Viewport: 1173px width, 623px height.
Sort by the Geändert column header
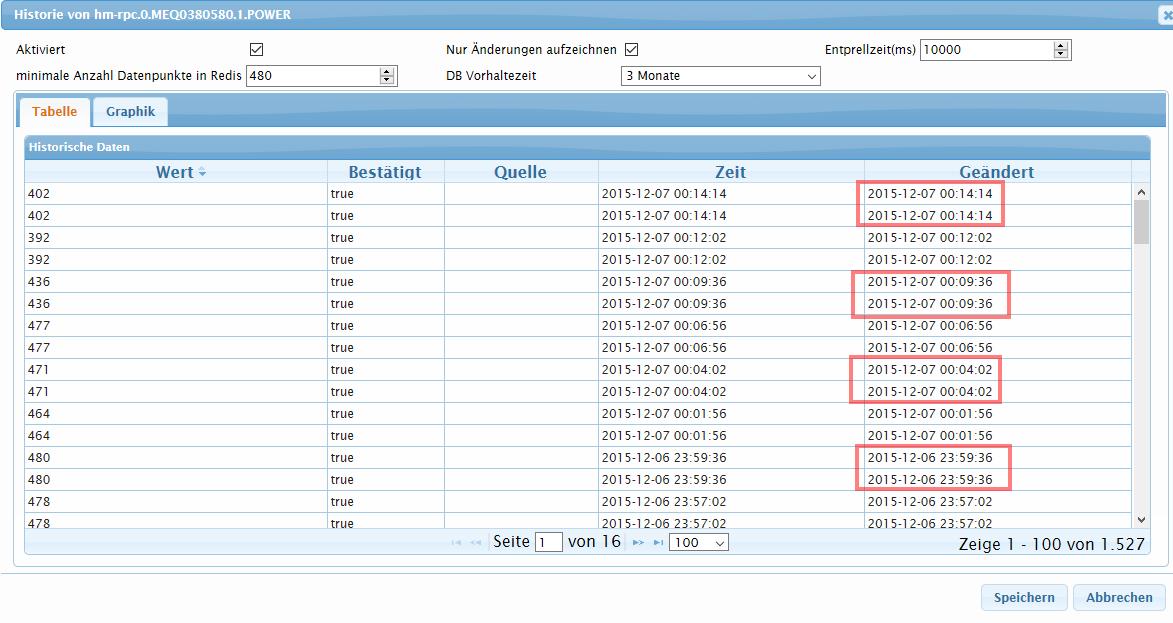pyautogui.click(x=997, y=172)
